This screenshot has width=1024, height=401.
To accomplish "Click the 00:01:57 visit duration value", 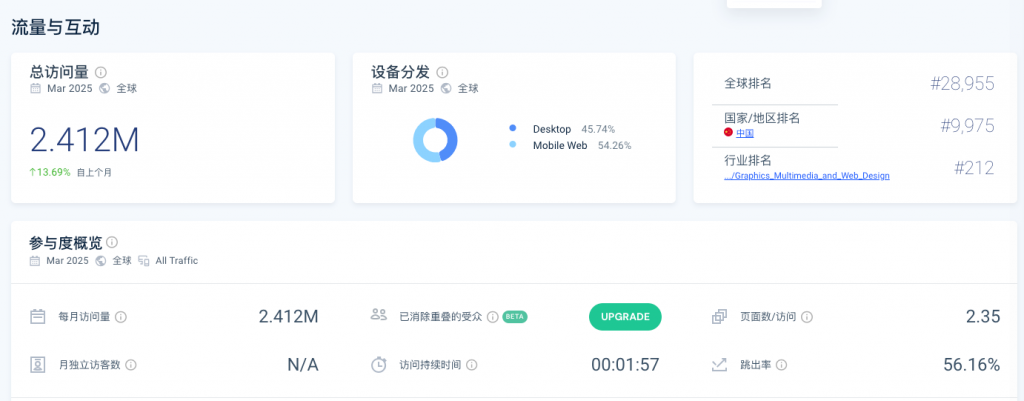I will [626, 364].
